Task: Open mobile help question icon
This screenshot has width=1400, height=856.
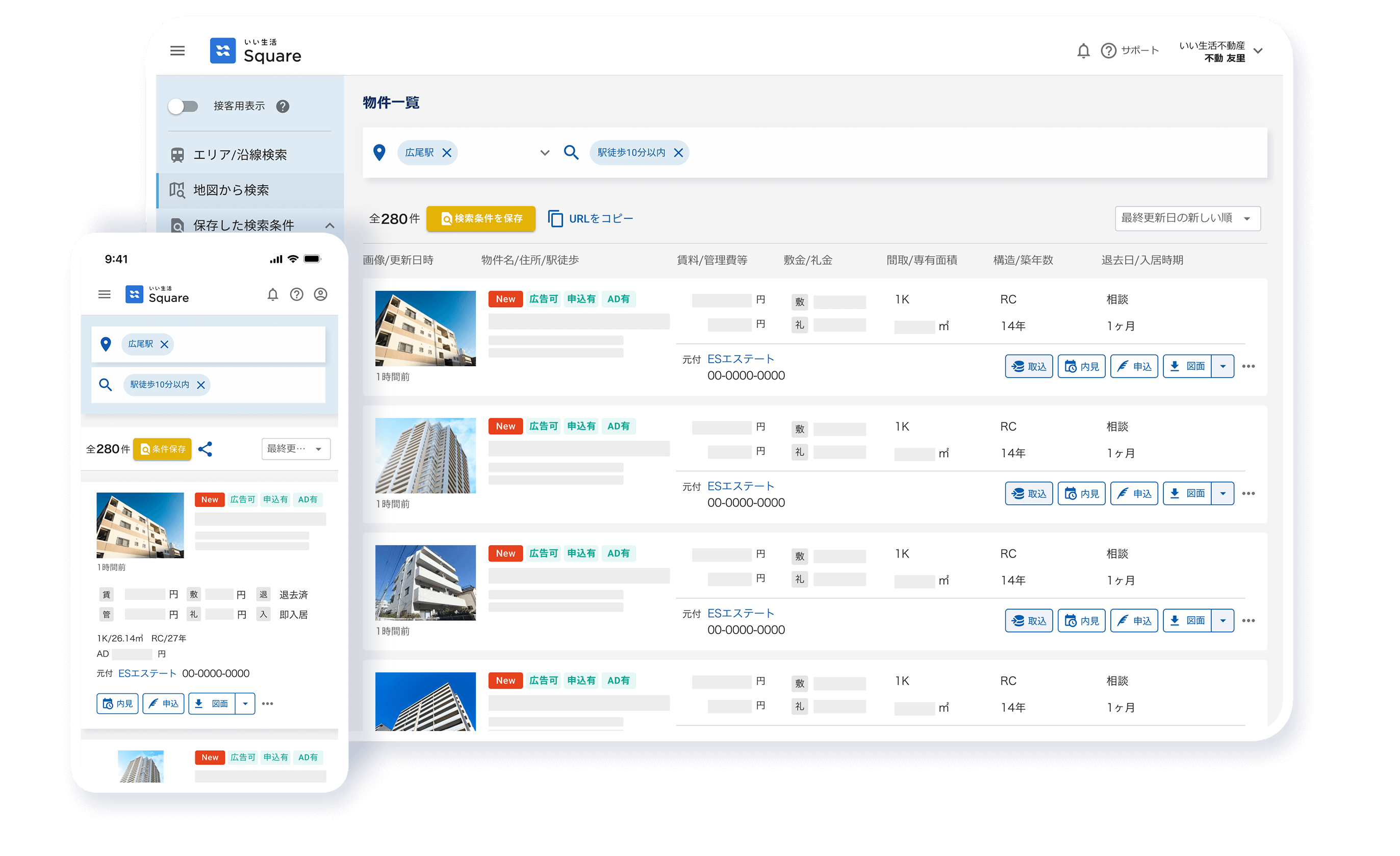Action: [x=297, y=294]
